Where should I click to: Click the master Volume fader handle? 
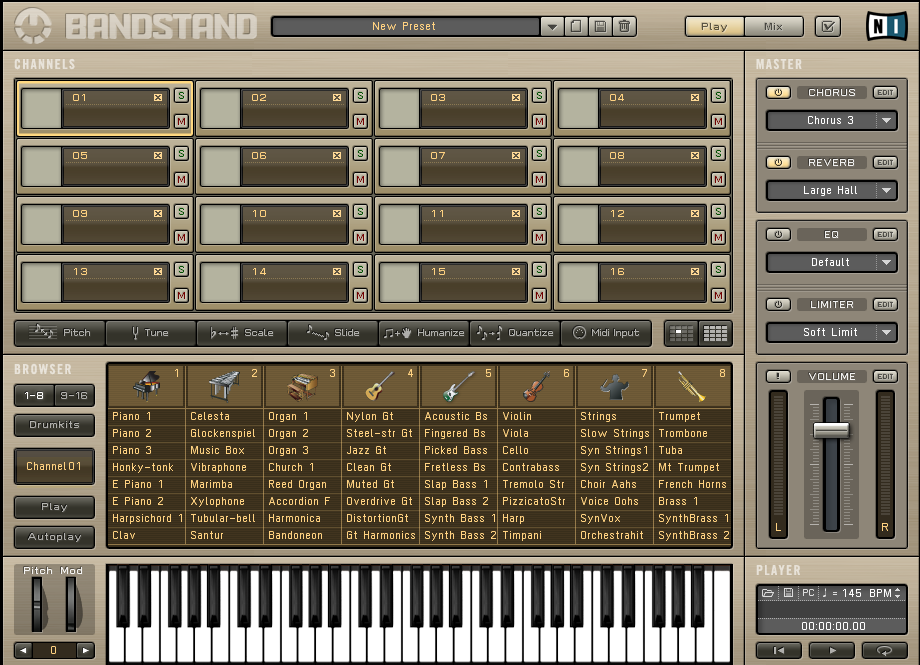tap(831, 430)
